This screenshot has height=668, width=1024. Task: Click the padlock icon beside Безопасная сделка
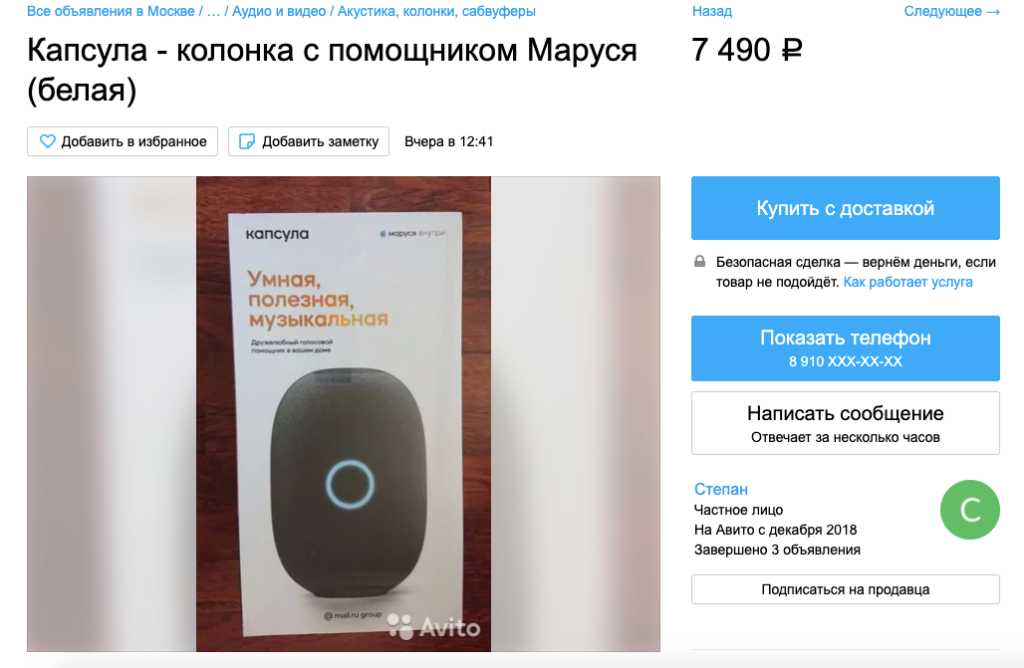(x=699, y=261)
